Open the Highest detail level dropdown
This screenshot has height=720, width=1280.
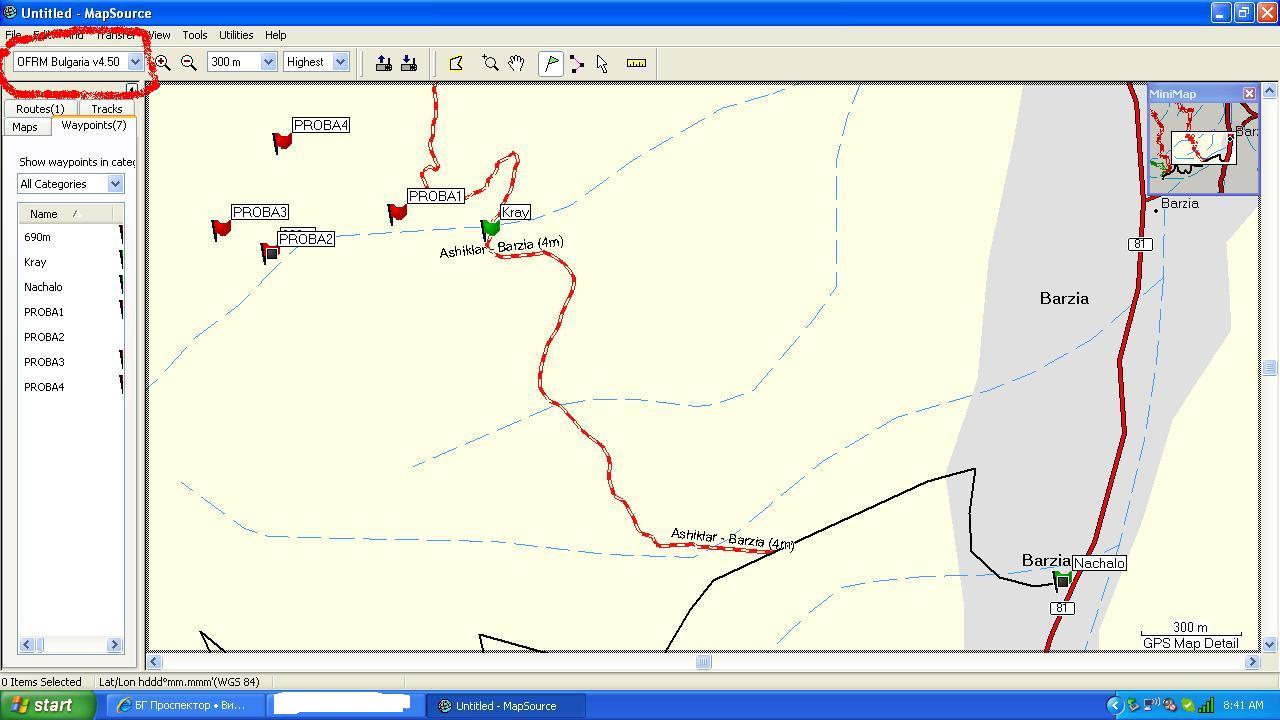coord(340,62)
